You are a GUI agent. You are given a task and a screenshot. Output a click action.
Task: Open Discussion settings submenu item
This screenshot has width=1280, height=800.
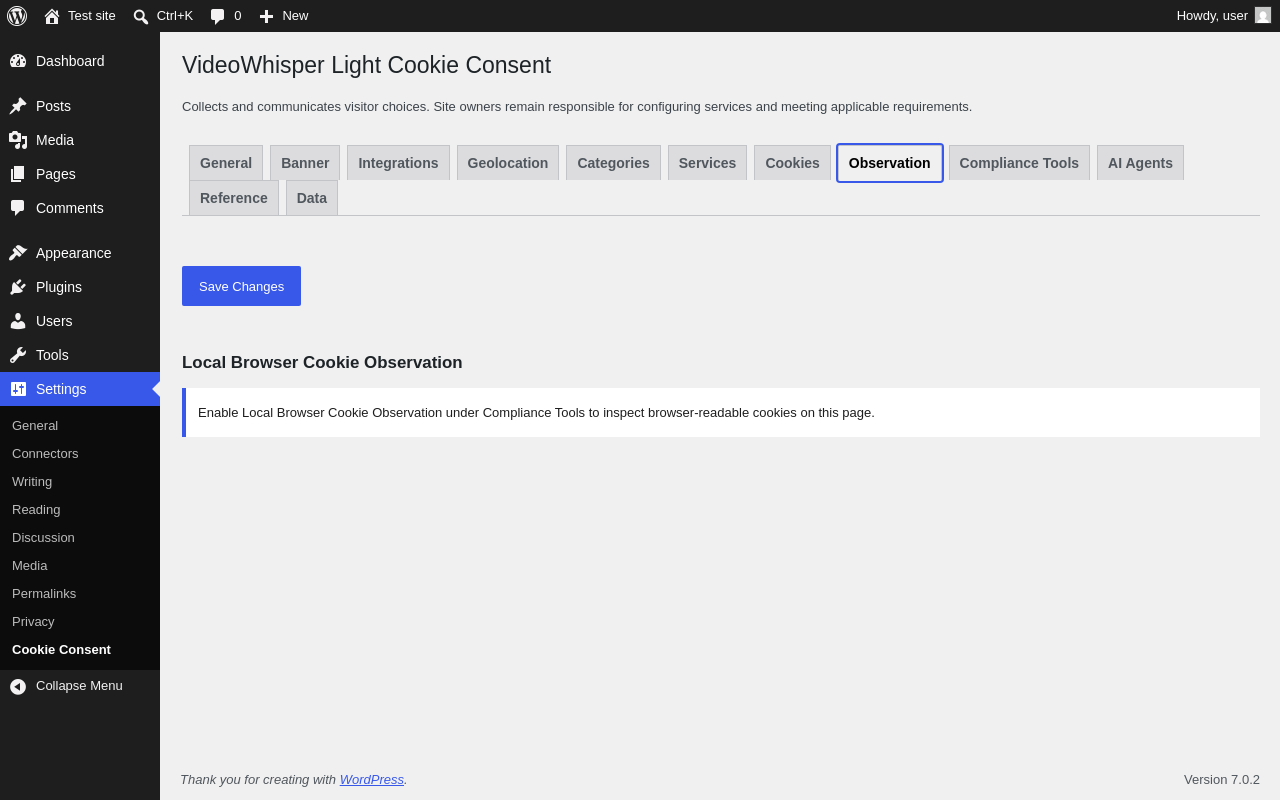43,537
